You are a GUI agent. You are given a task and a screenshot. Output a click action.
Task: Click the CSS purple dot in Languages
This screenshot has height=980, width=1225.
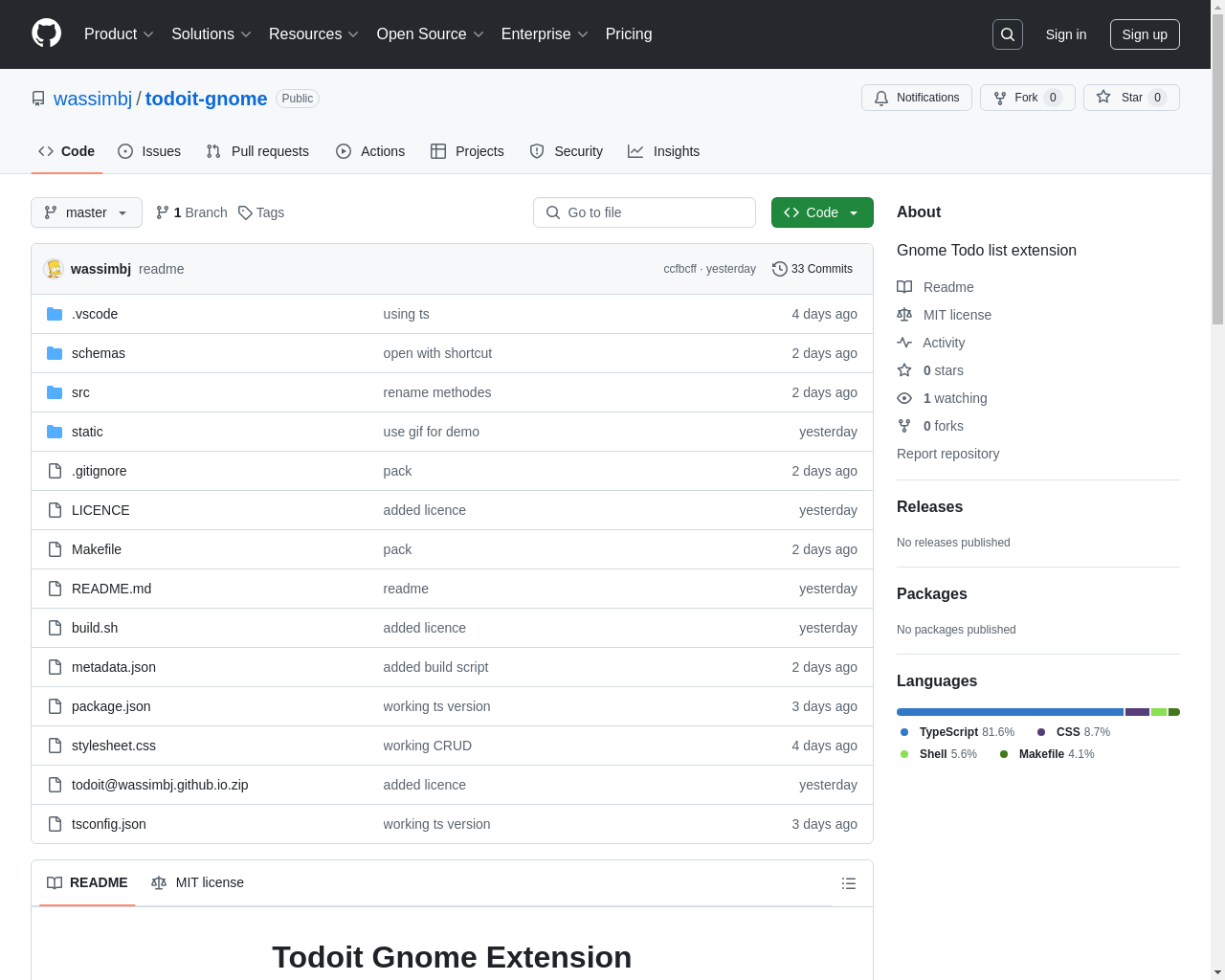coord(1041,732)
